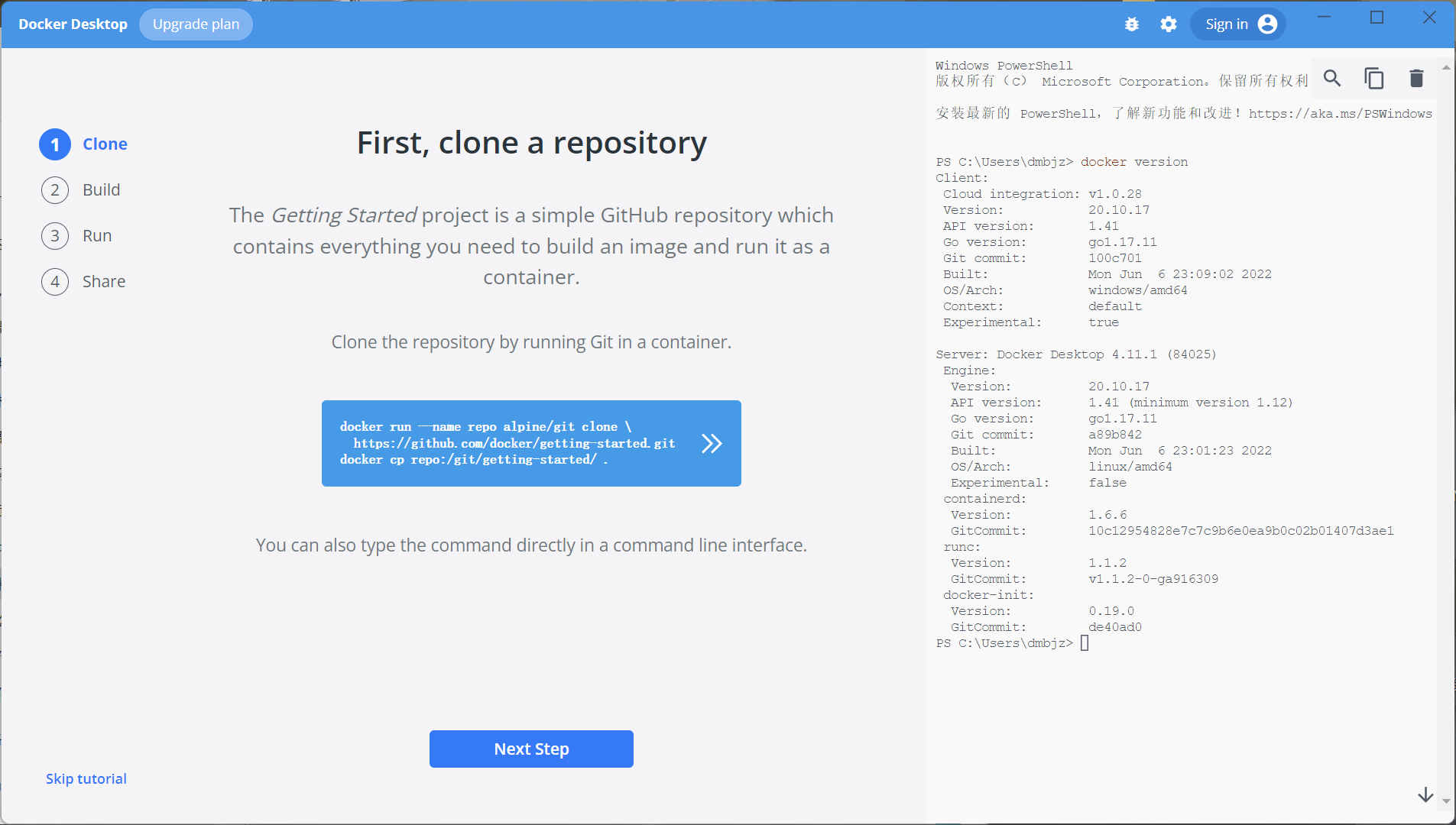Screen dimensions: 1456x825
Task: Click the Skip tutorial link
Action: click(x=86, y=778)
